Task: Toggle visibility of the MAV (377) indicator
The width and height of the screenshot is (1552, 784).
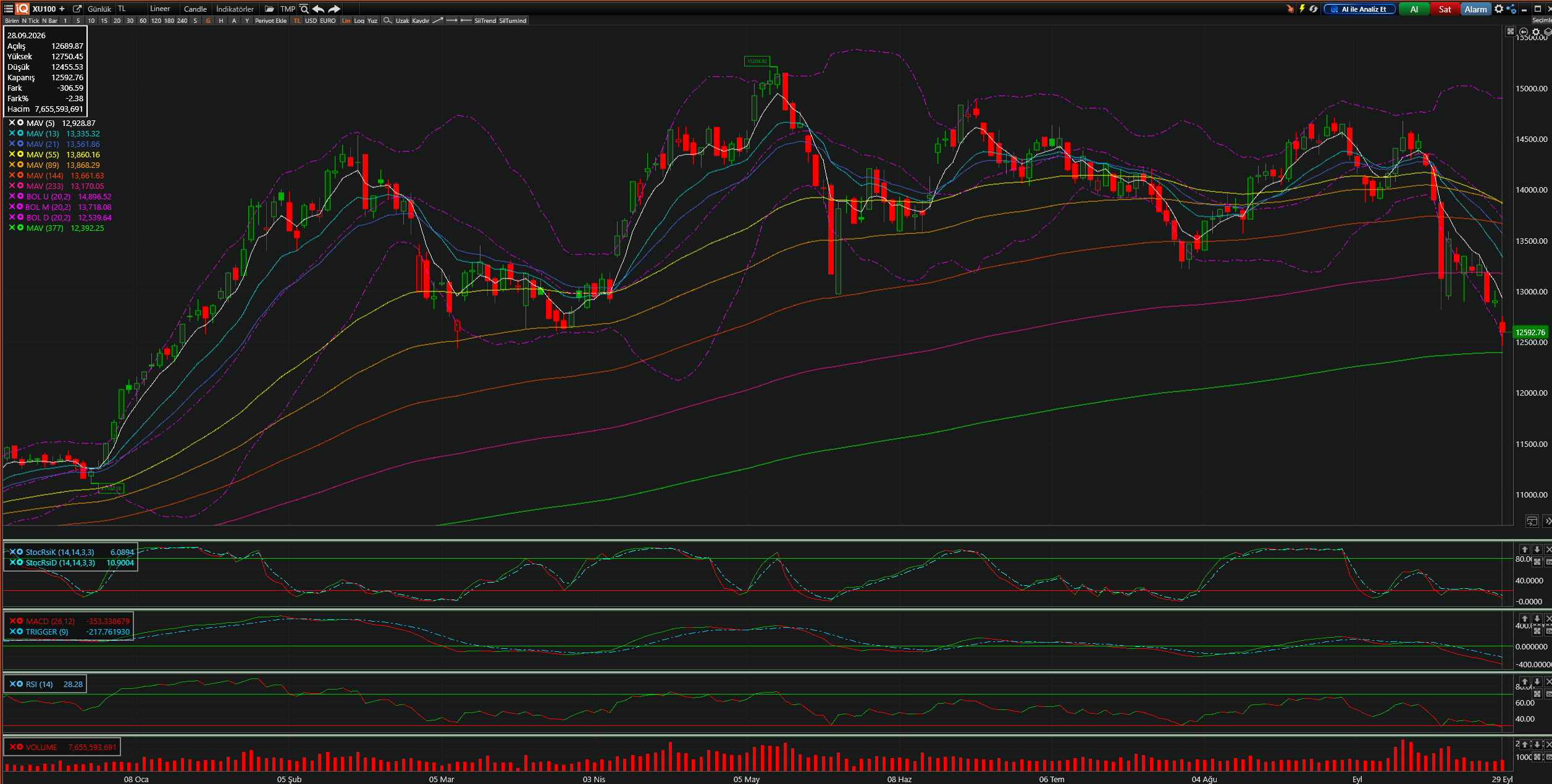Action: (20, 228)
